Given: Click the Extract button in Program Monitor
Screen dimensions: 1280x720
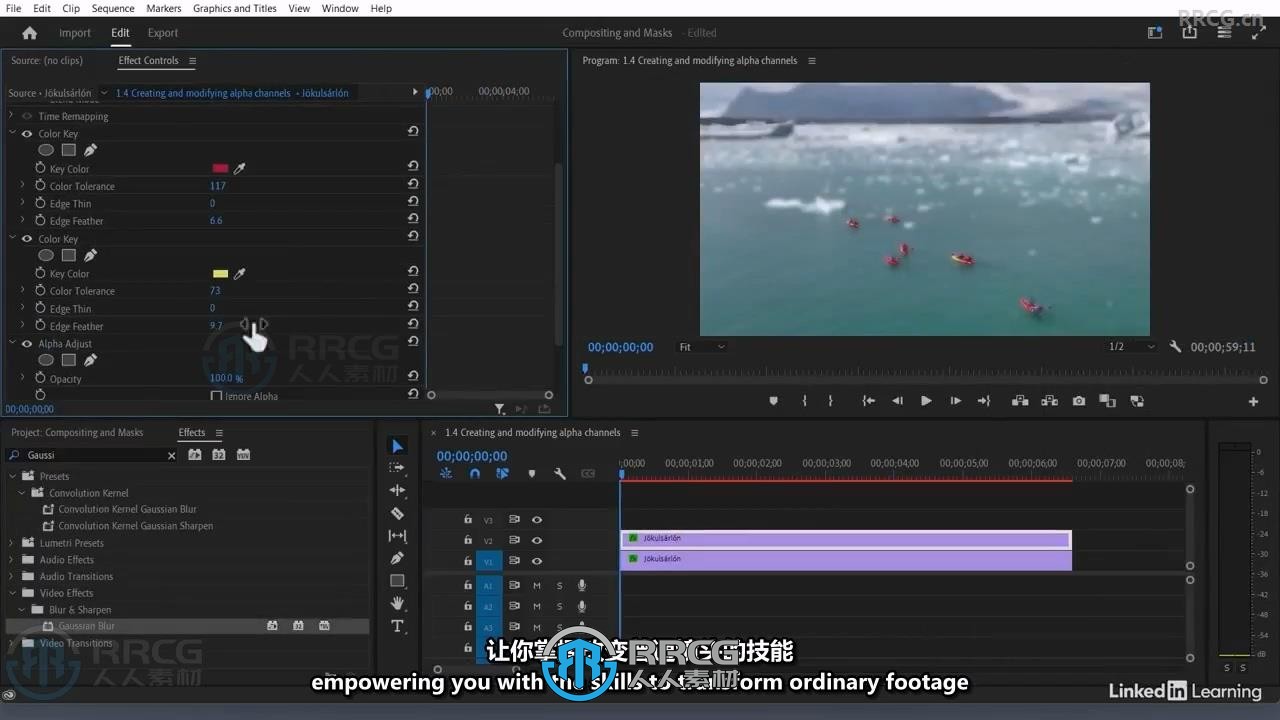Looking at the screenshot, I should (x=1050, y=401).
